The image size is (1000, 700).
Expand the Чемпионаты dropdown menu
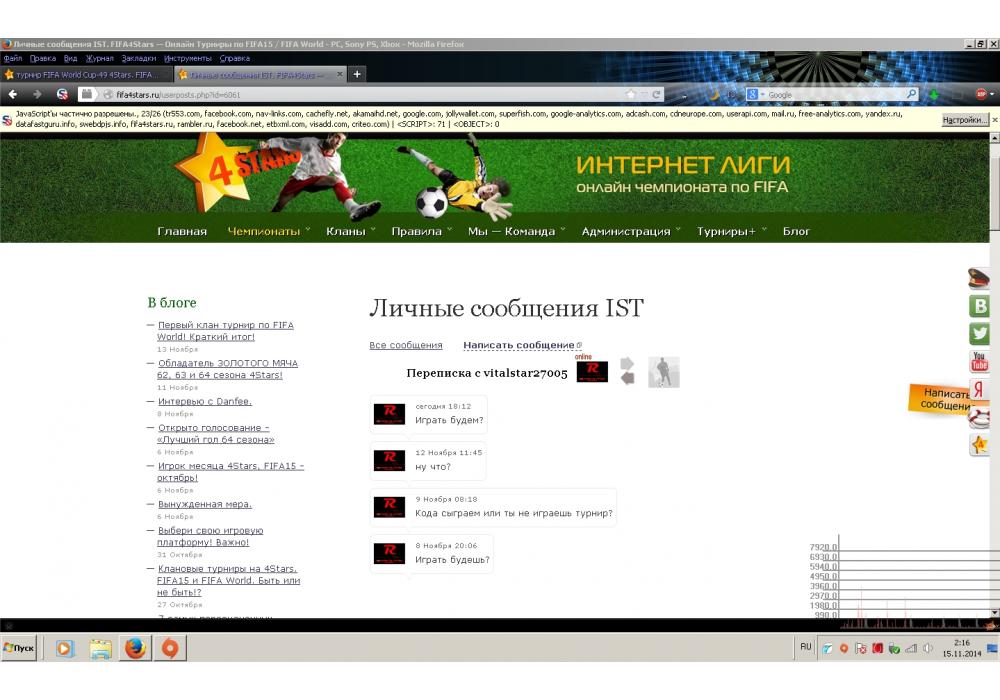(x=268, y=231)
